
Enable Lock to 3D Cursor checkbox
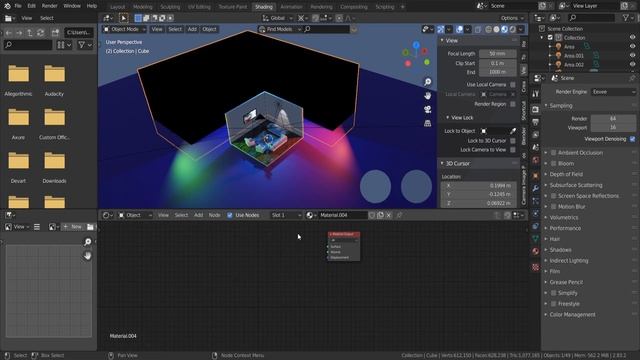coord(513,140)
